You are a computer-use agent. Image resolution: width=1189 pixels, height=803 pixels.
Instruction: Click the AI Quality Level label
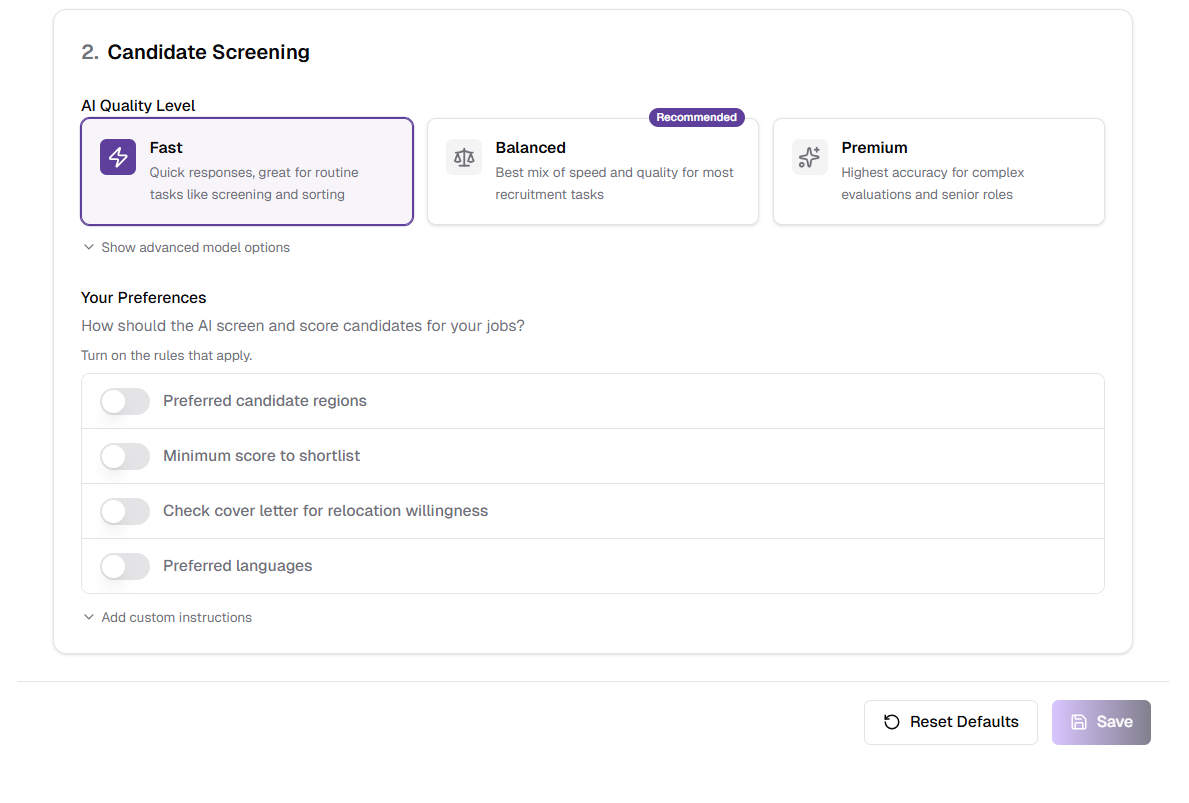[138, 105]
